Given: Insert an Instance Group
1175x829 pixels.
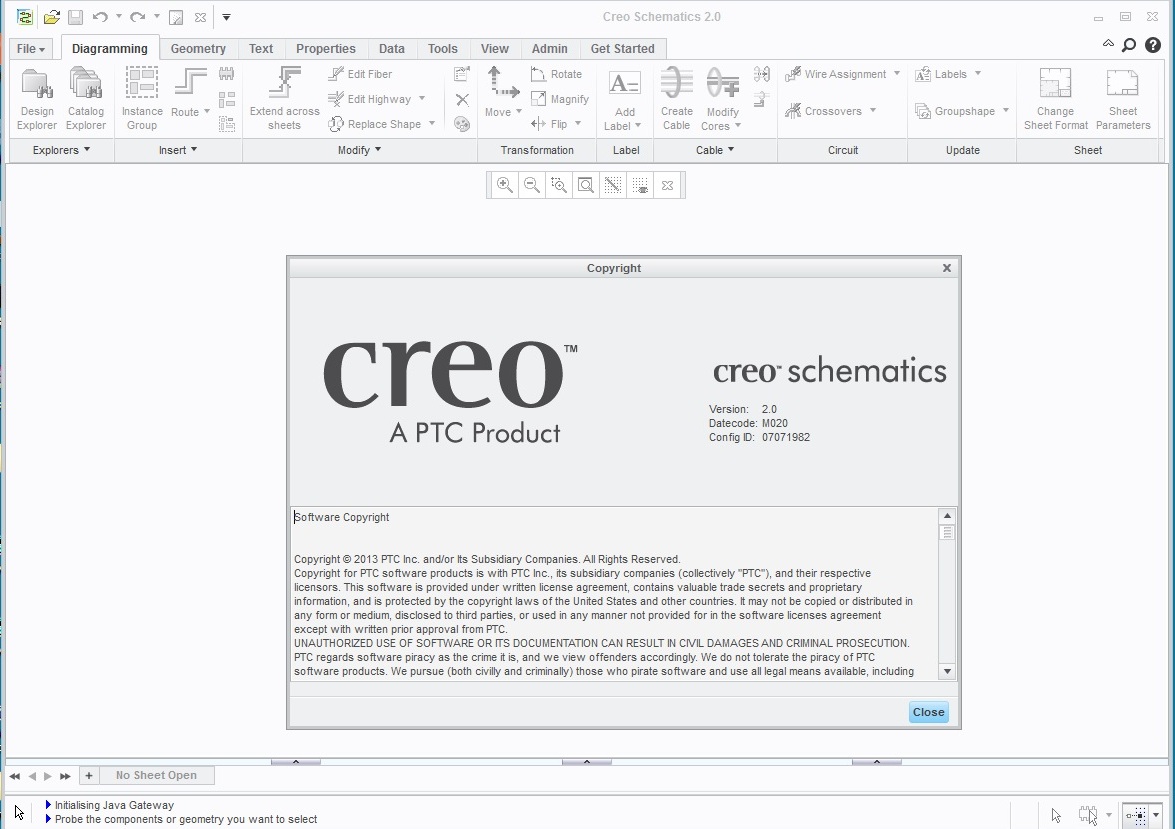Looking at the screenshot, I should coord(142,98).
